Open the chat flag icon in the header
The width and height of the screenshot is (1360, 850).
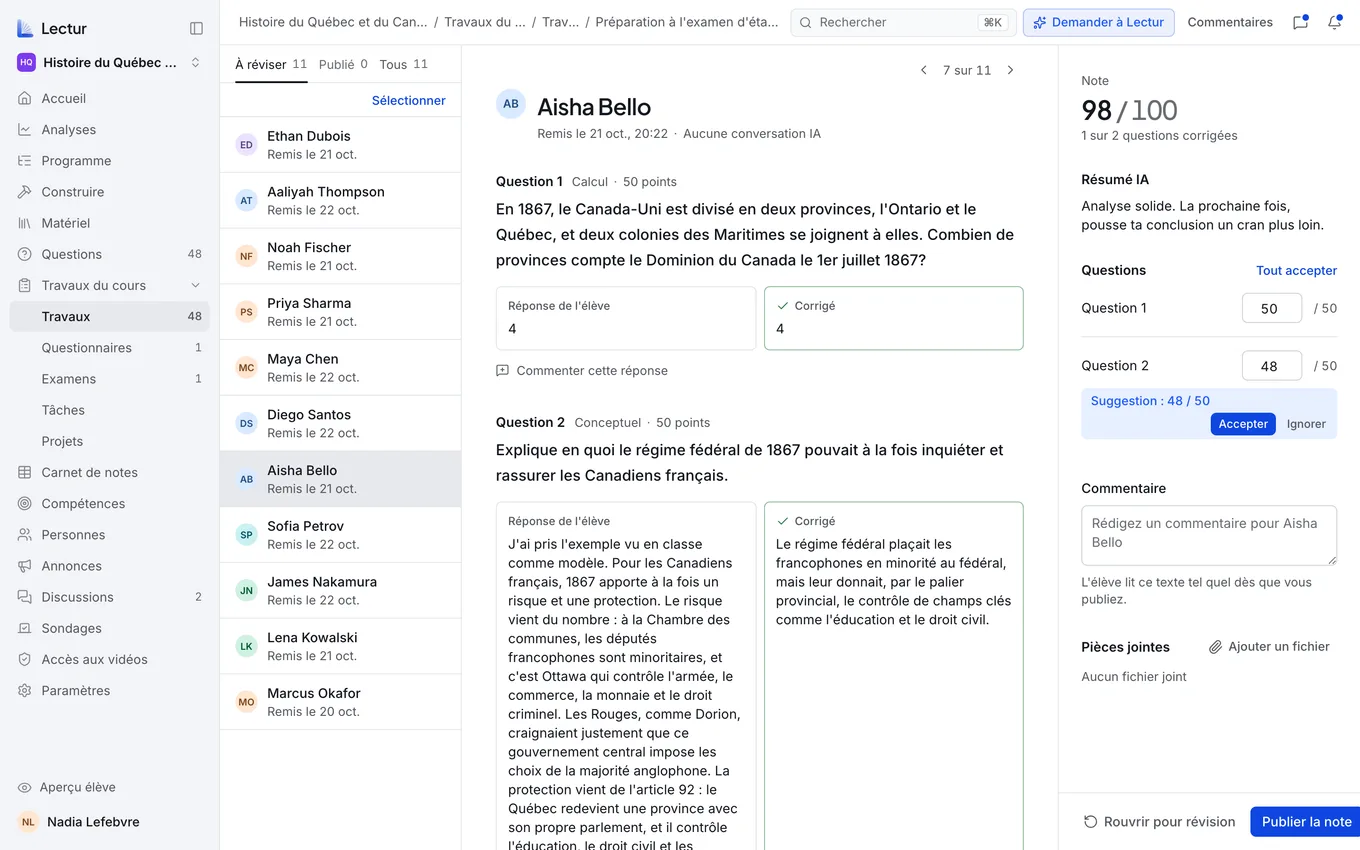[1300, 22]
